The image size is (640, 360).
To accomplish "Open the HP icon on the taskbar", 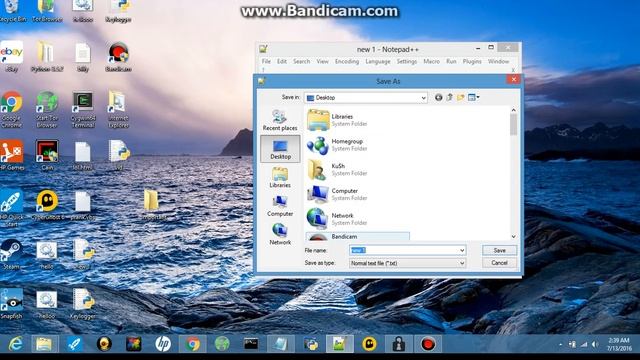I will [163, 344].
